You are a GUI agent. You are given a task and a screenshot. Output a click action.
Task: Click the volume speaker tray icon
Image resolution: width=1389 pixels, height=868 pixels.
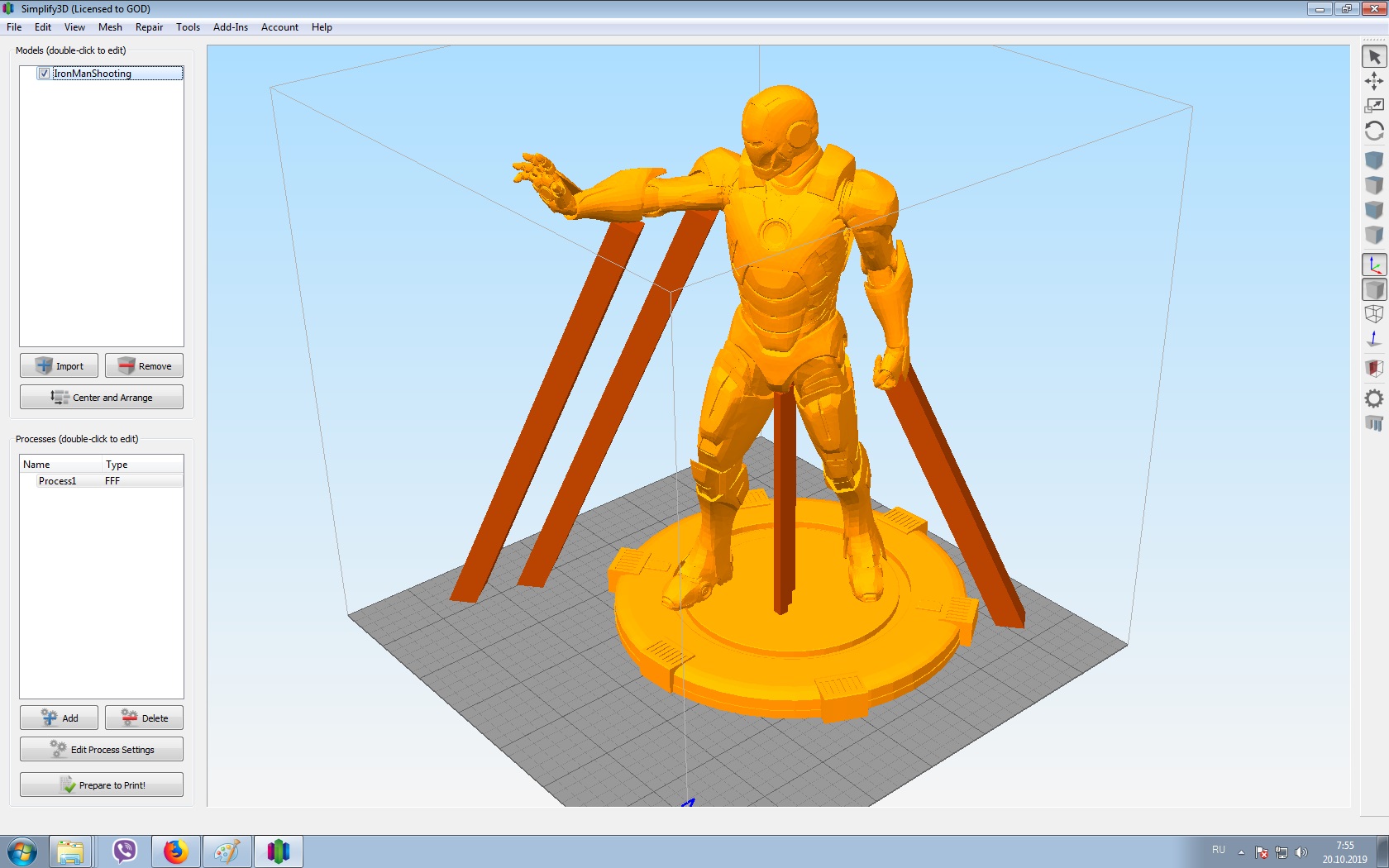tap(1301, 852)
